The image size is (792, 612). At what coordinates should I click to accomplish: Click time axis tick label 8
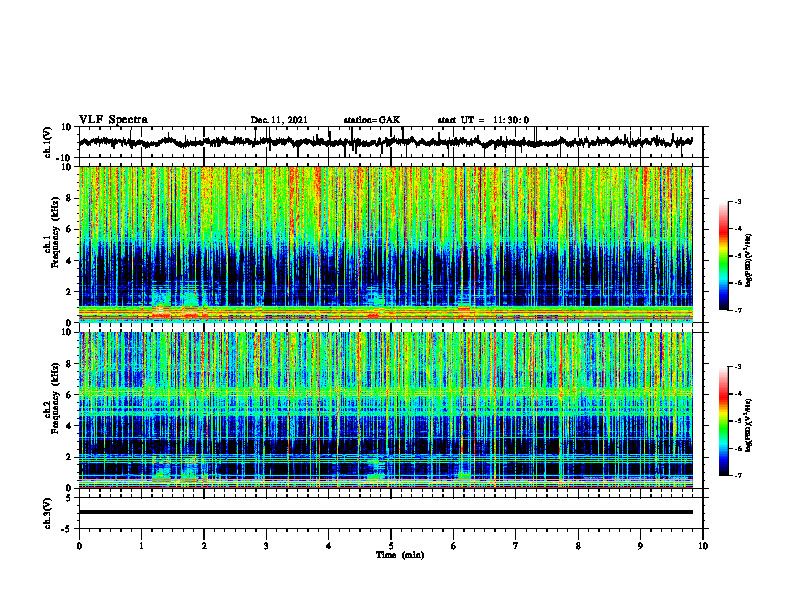(578, 546)
